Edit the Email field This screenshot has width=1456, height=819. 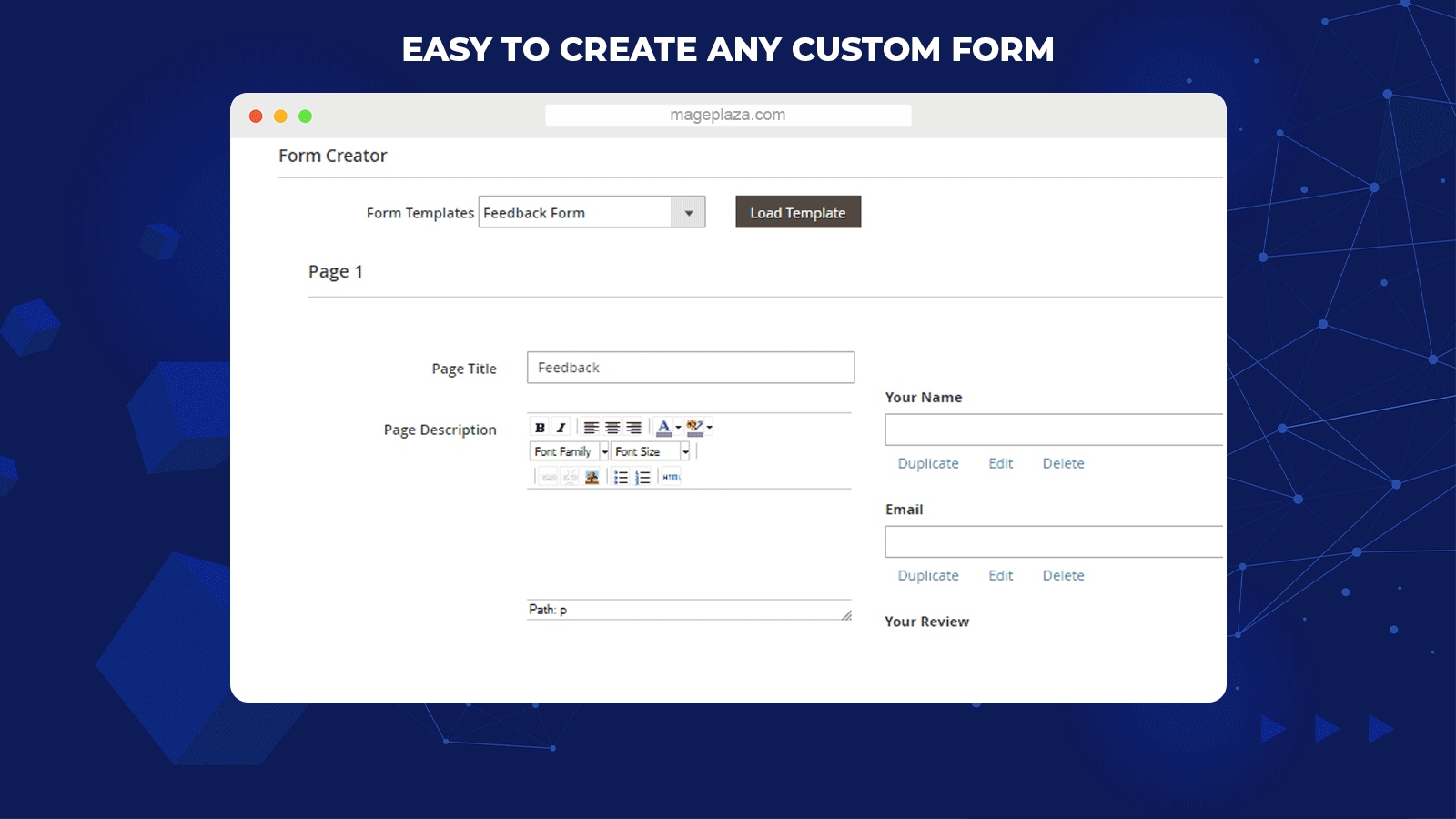pyautogui.click(x=1001, y=575)
